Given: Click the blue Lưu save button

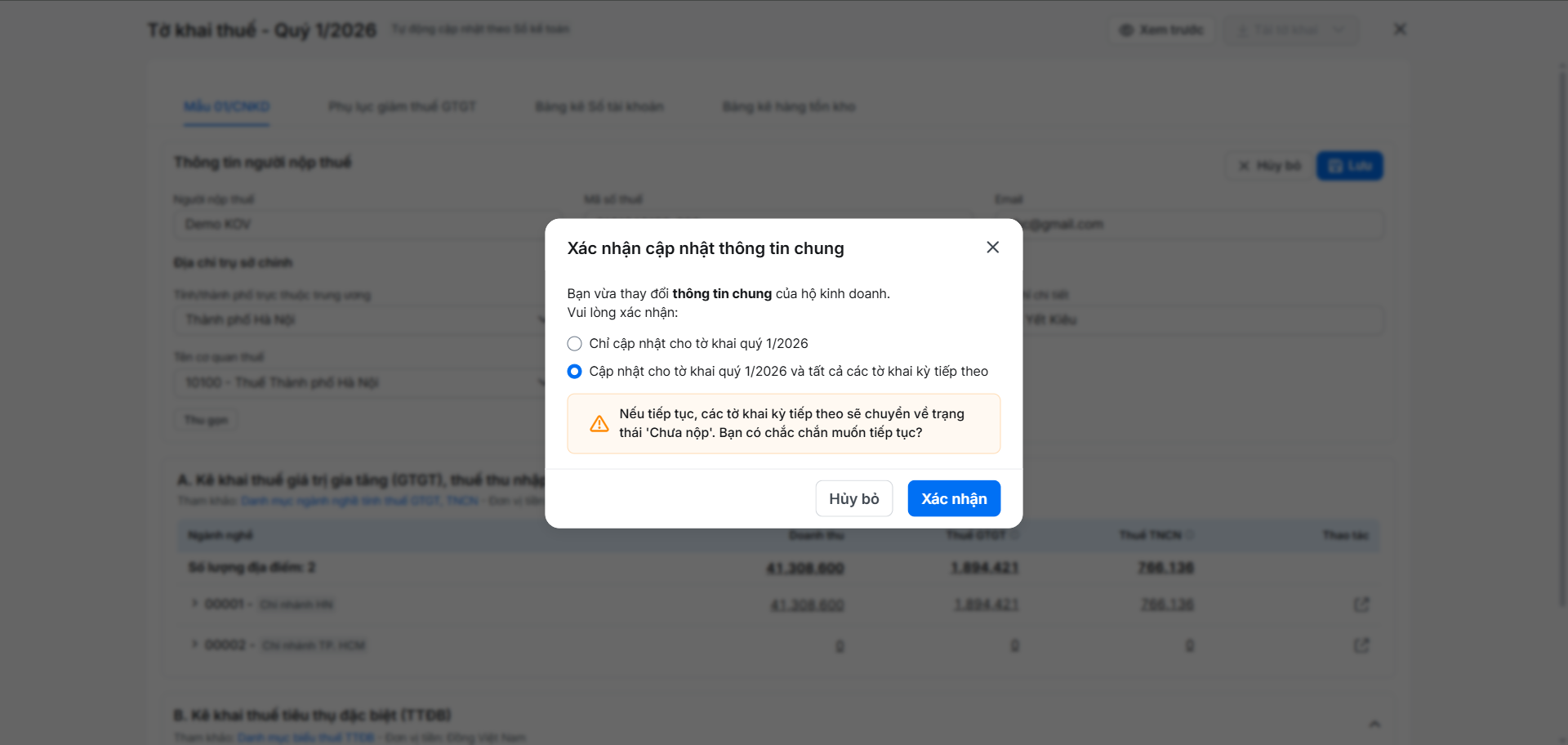Looking at the screenshot, I should point(1349,166).
